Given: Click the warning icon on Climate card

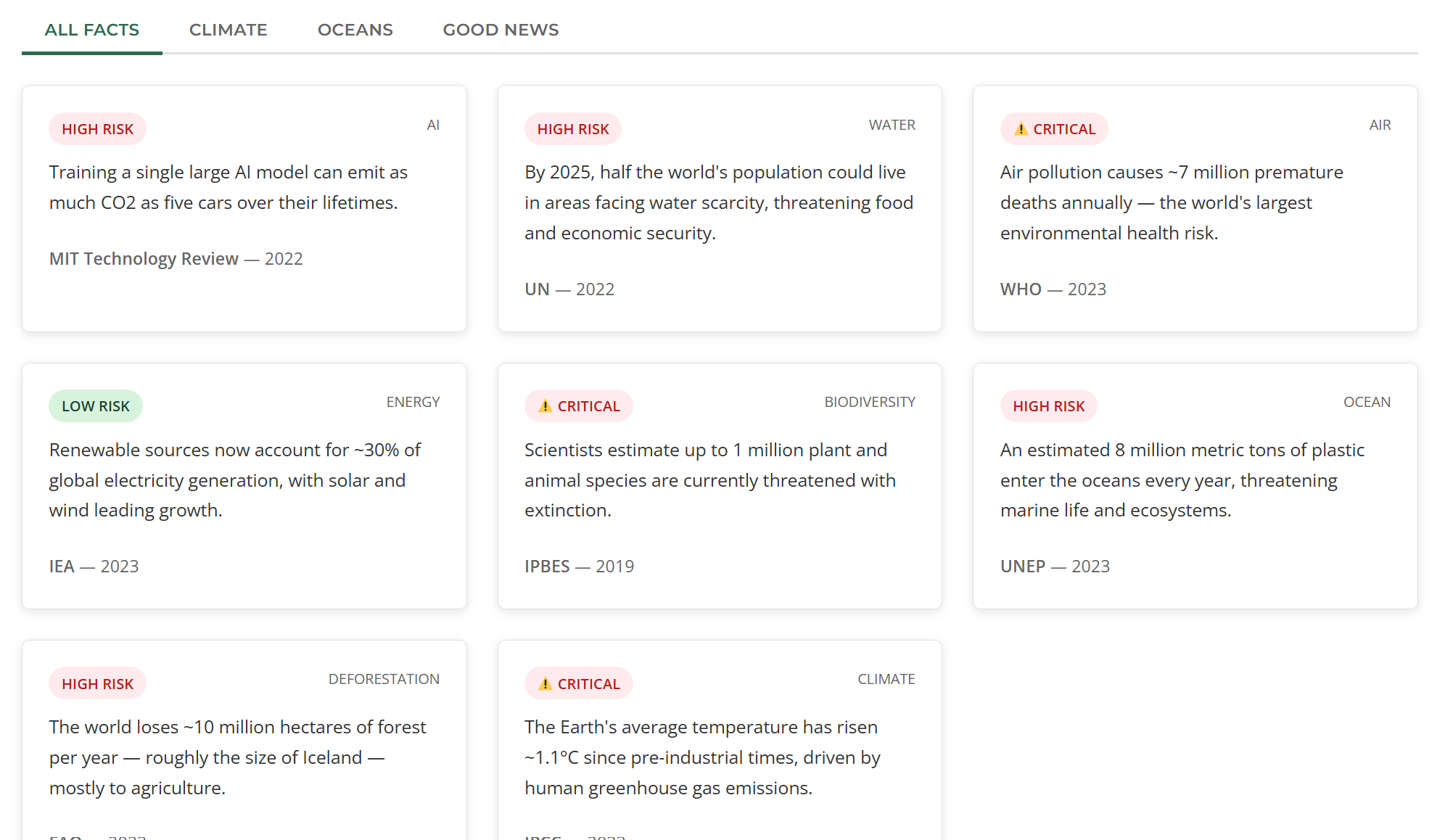Looking at the screenshot, I should coord(545,684).
